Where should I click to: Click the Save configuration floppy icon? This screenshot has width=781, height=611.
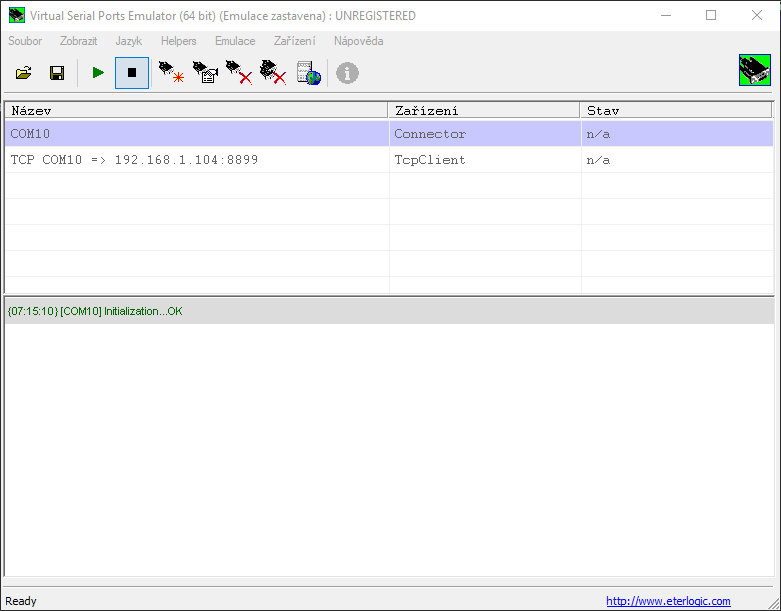[57, 73]
